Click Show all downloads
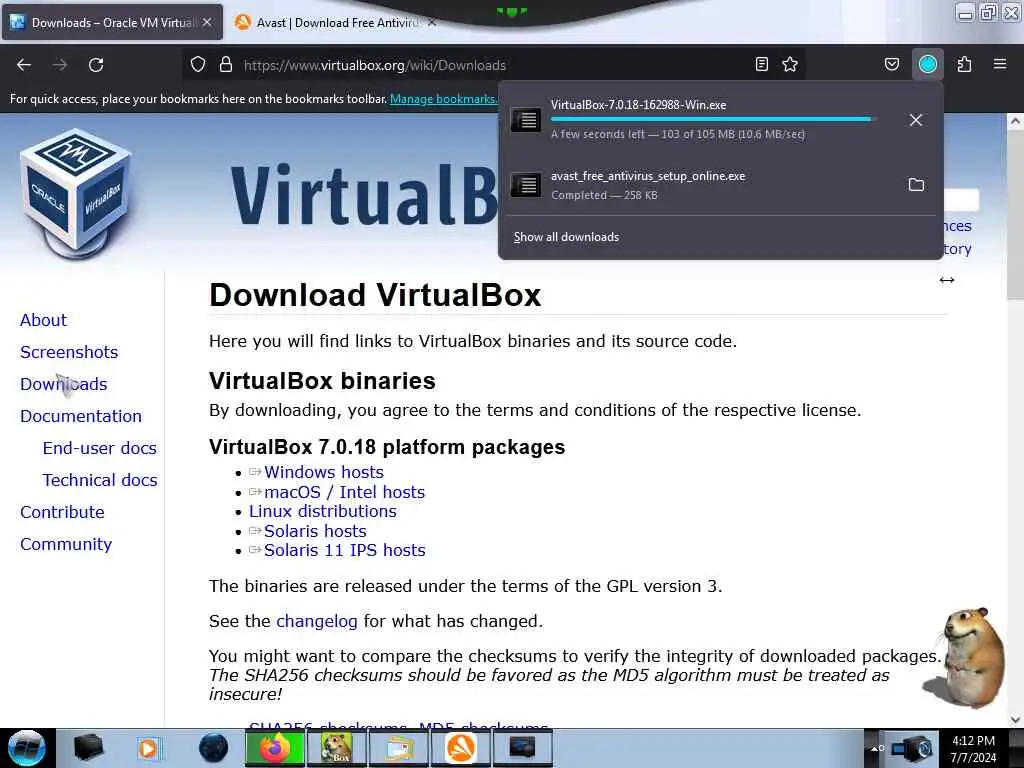This screenshot has width=1024, height=768. click(x=566, y=237)
